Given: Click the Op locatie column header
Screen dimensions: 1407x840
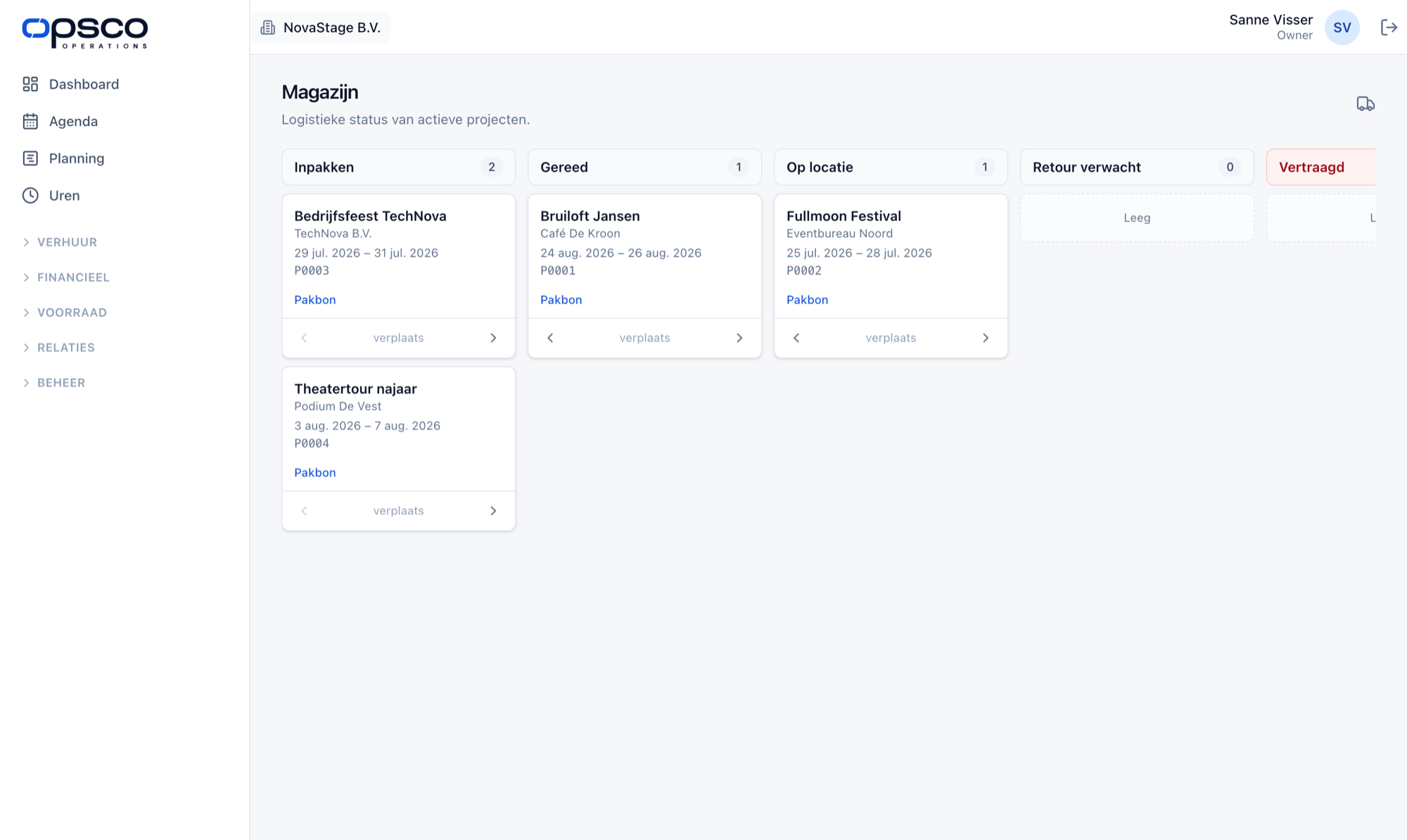Looking at the screenshot, I should coord(891,167).
